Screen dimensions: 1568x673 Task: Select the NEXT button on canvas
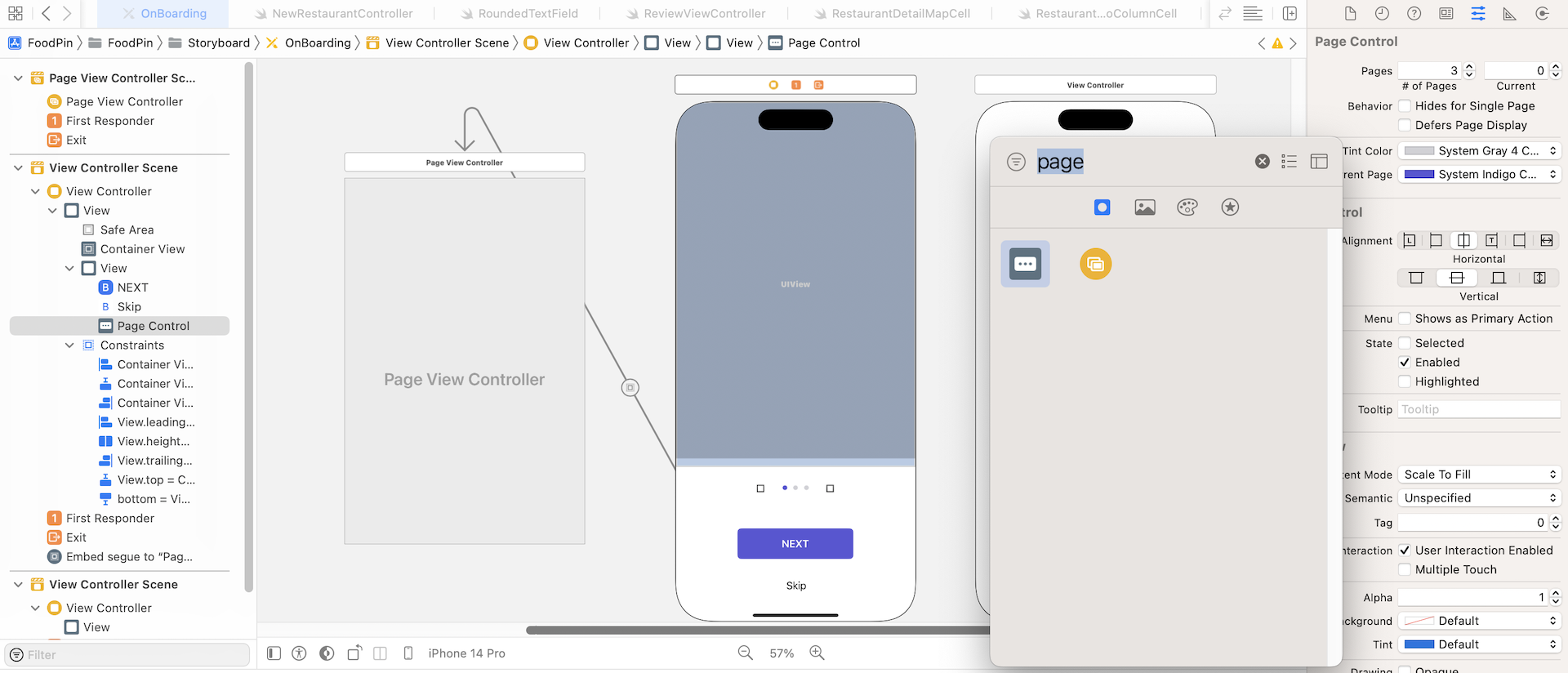point(795,544)
